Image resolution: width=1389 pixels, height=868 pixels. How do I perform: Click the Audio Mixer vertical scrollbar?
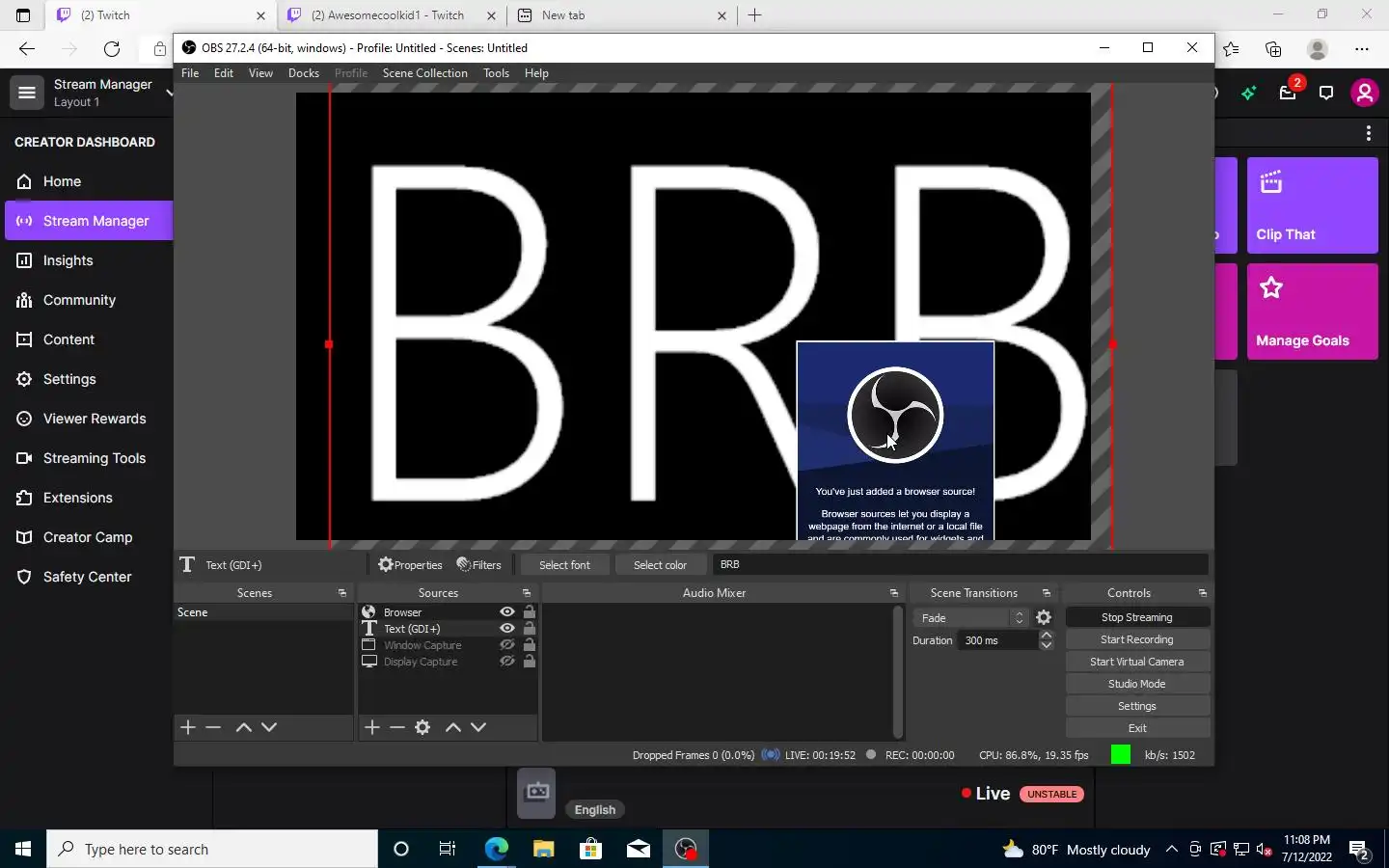(x=898, y=672)
